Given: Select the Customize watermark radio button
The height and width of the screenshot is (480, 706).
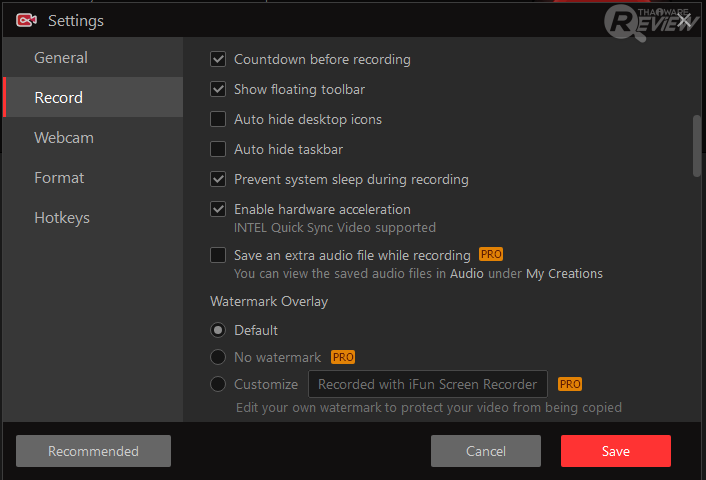Looking at the screenshot, I should 218,384.
